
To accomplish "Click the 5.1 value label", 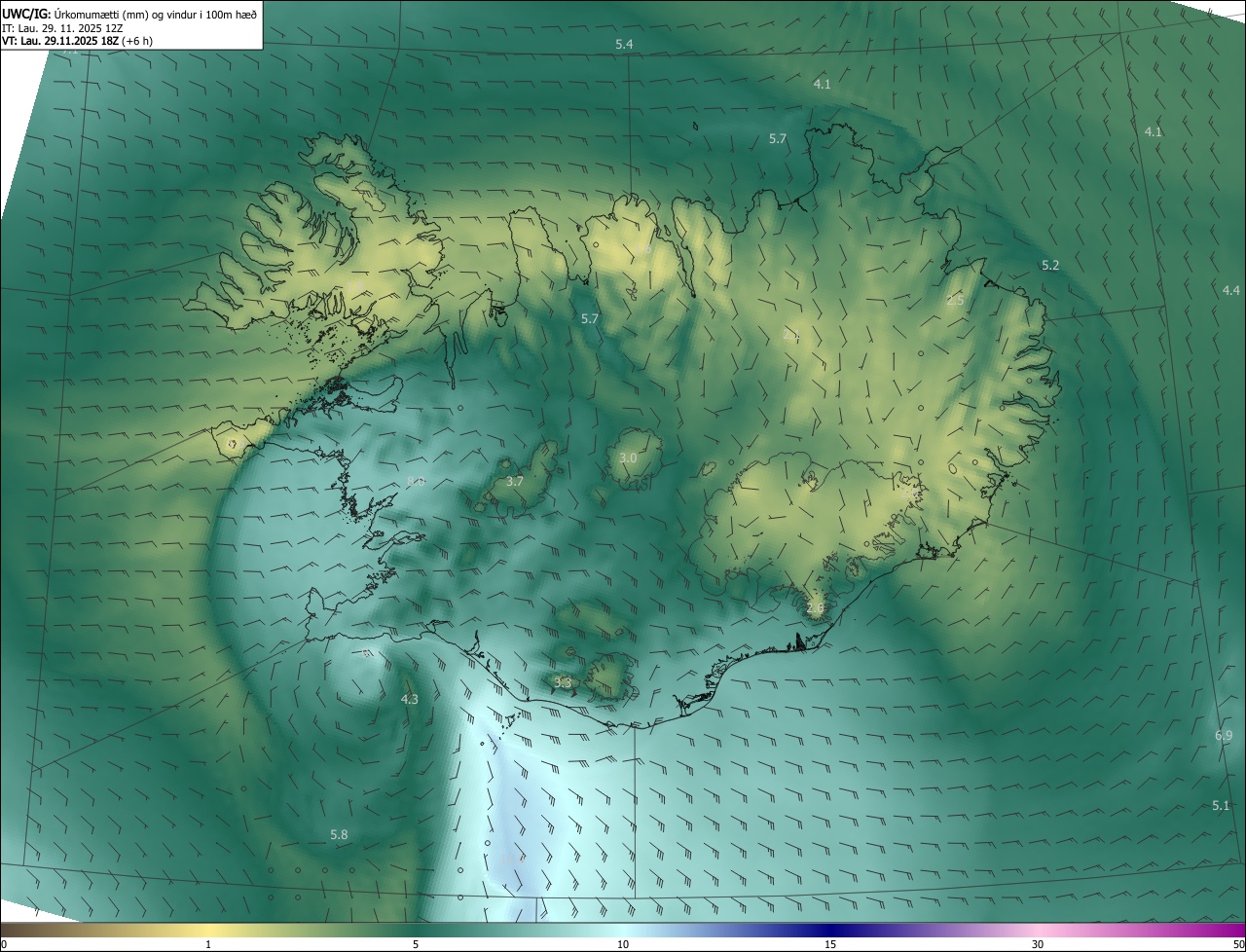I will [1221, 805].
